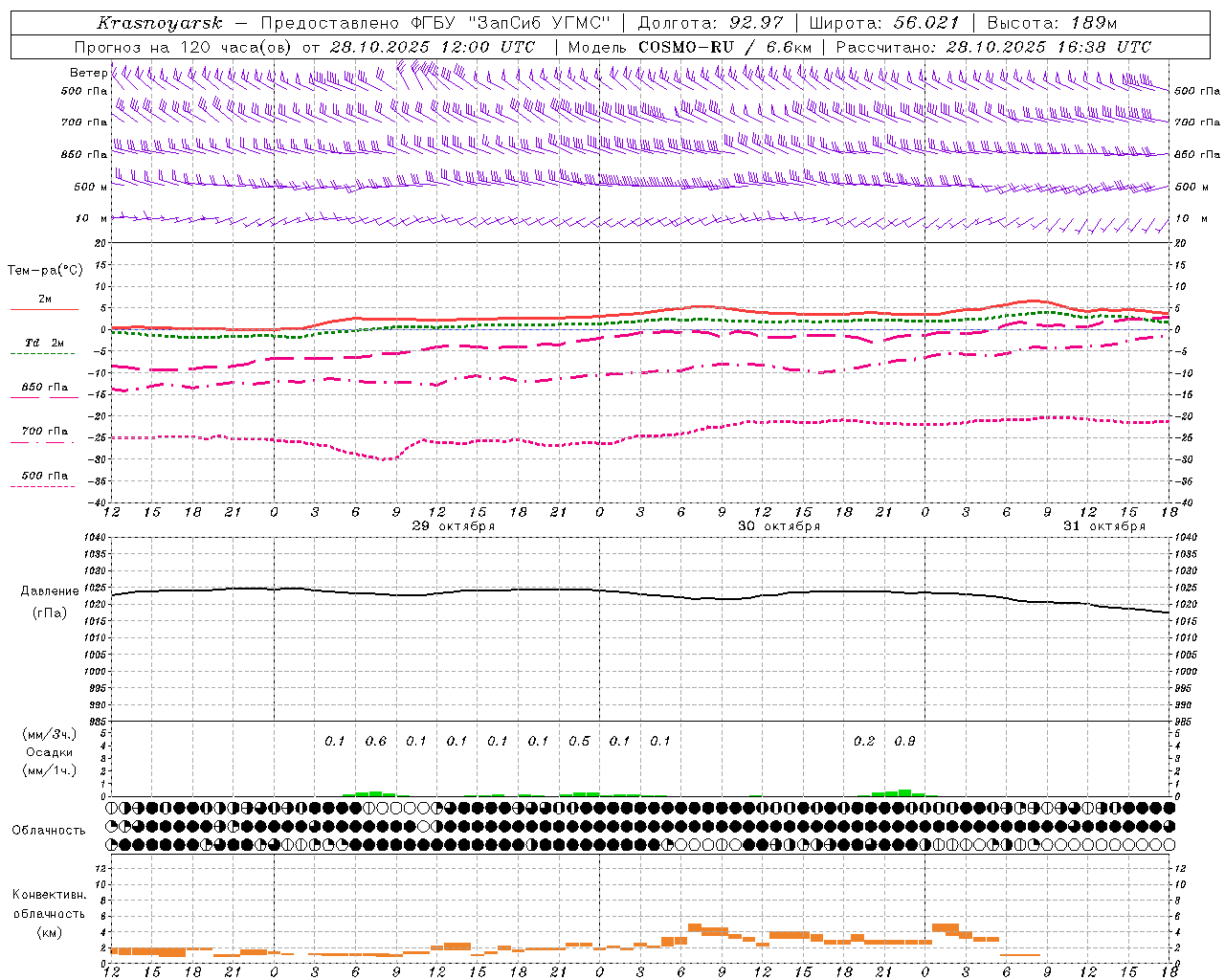This screenshot has width=1225, height=980.
Task: Click the '30 октября' date label
Action: pos(778,525)
